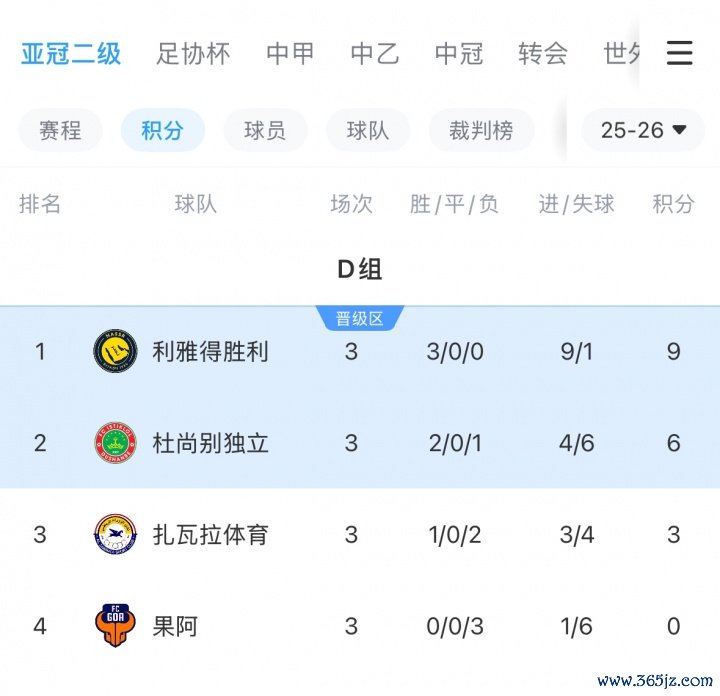Viewport: 720px width, 696px height.
Task: Open team page for 果阿
Action: (175, 626)
